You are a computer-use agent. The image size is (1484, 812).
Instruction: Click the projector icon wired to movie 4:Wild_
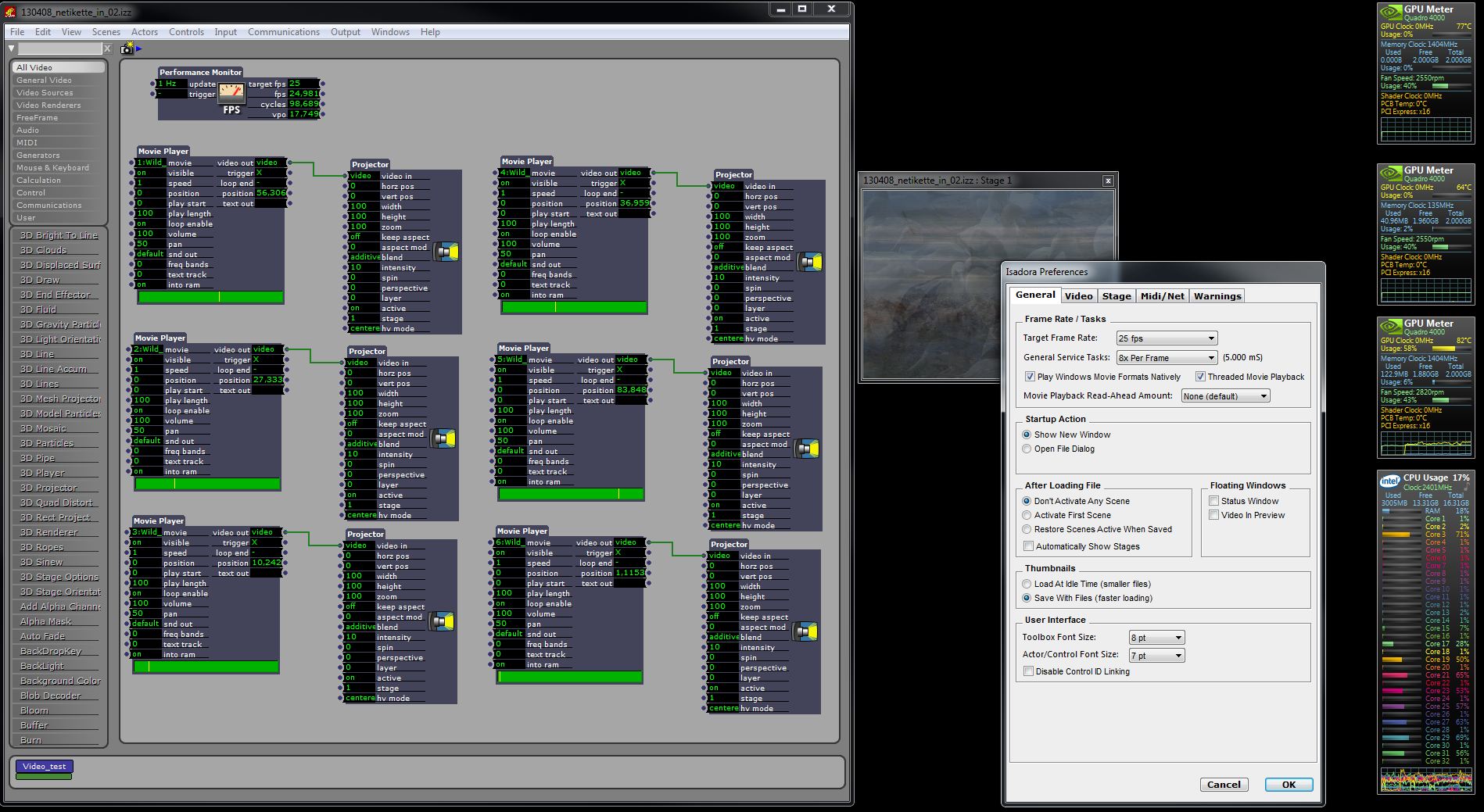pos(810,262)
